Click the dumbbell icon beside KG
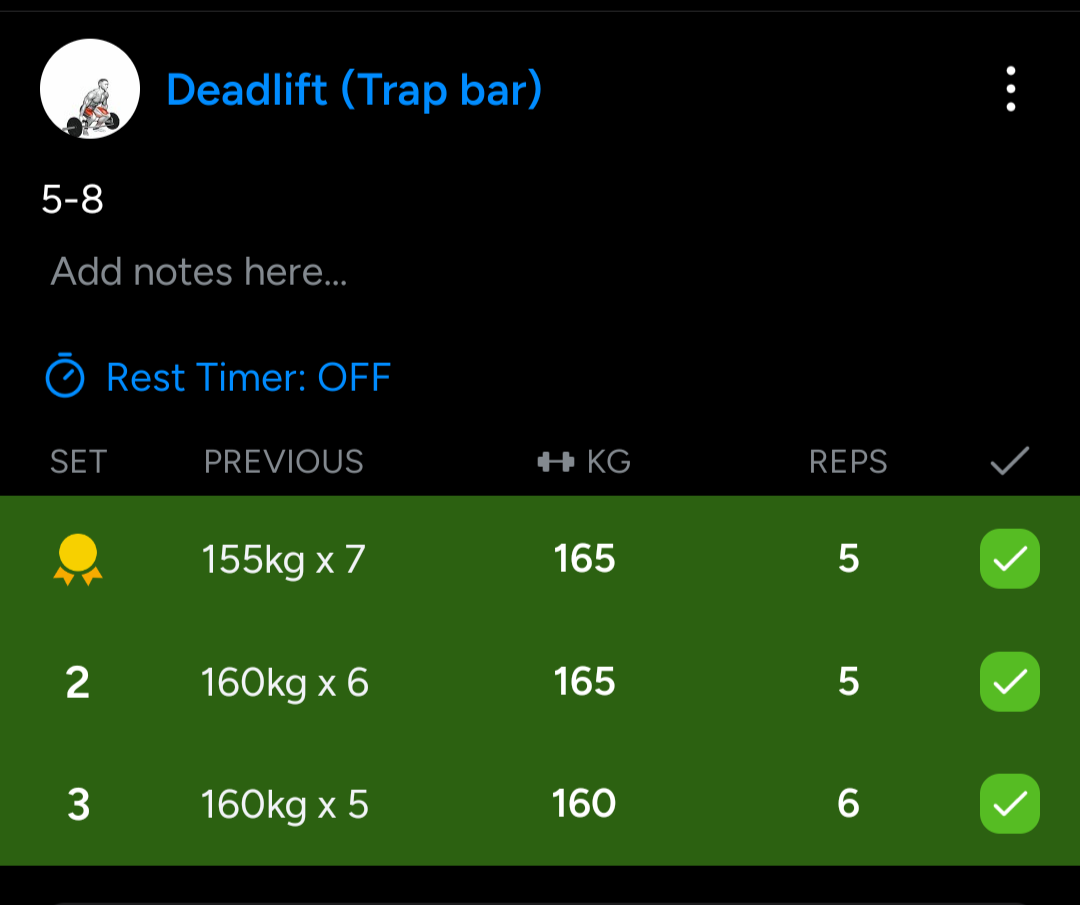Image resolution: width=1080 pixels, height=905 pixels. pos(556,461)
